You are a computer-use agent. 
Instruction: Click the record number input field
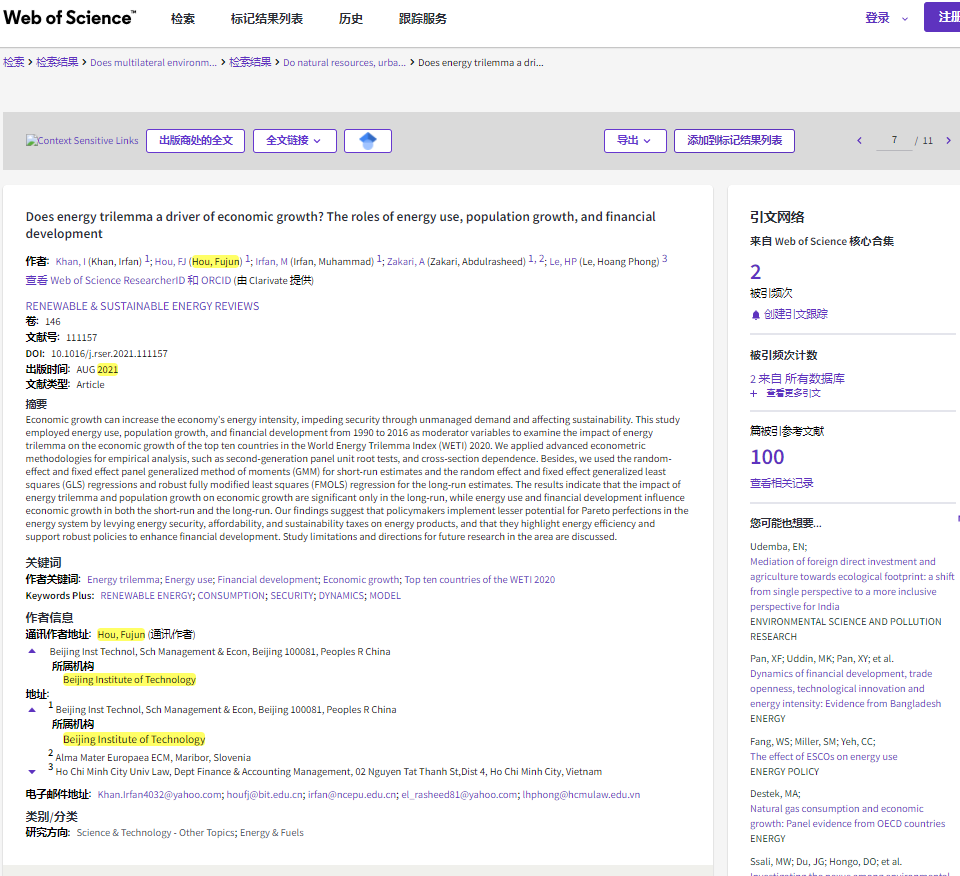893,141
